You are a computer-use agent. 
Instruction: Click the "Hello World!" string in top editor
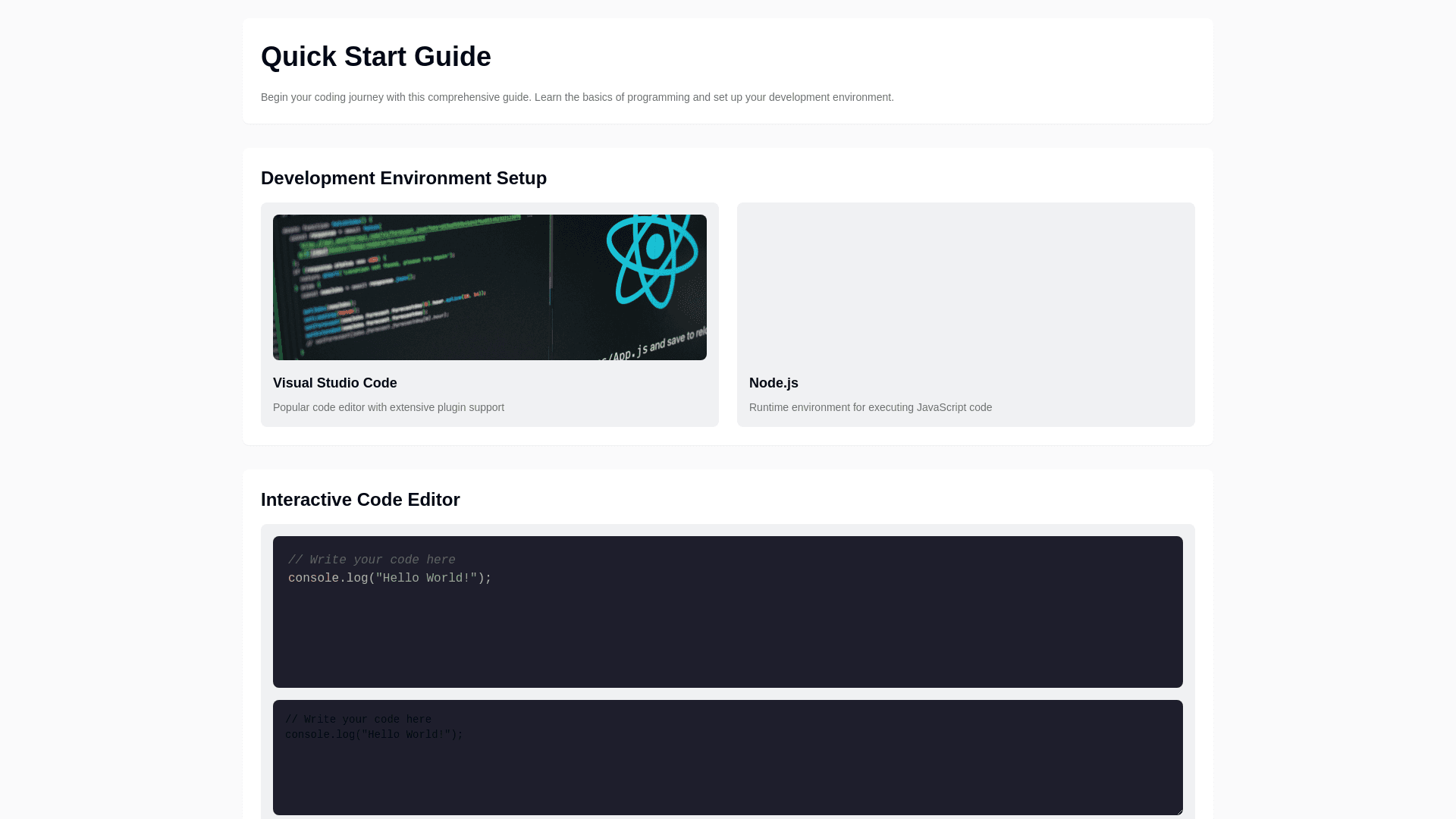pos(426,579)
